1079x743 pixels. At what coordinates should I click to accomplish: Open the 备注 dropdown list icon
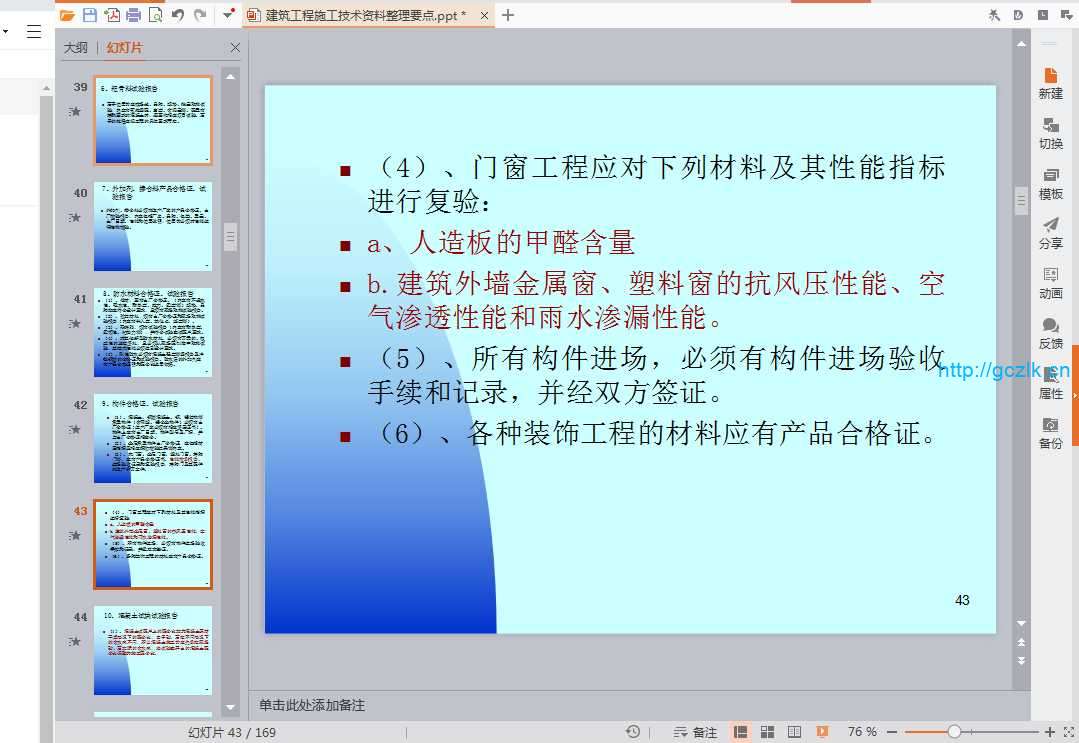681,732
